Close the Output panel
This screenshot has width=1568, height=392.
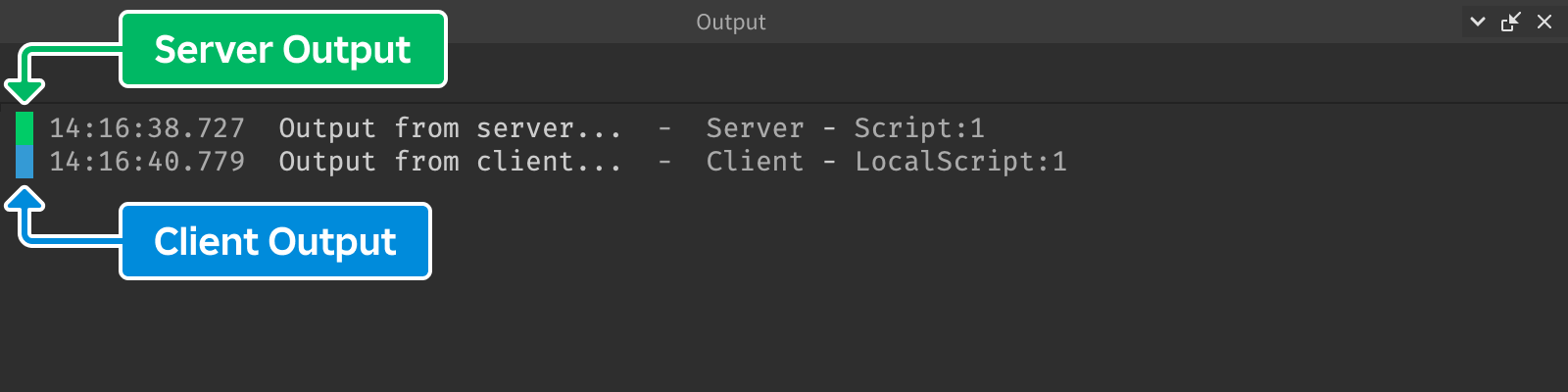1544,22
